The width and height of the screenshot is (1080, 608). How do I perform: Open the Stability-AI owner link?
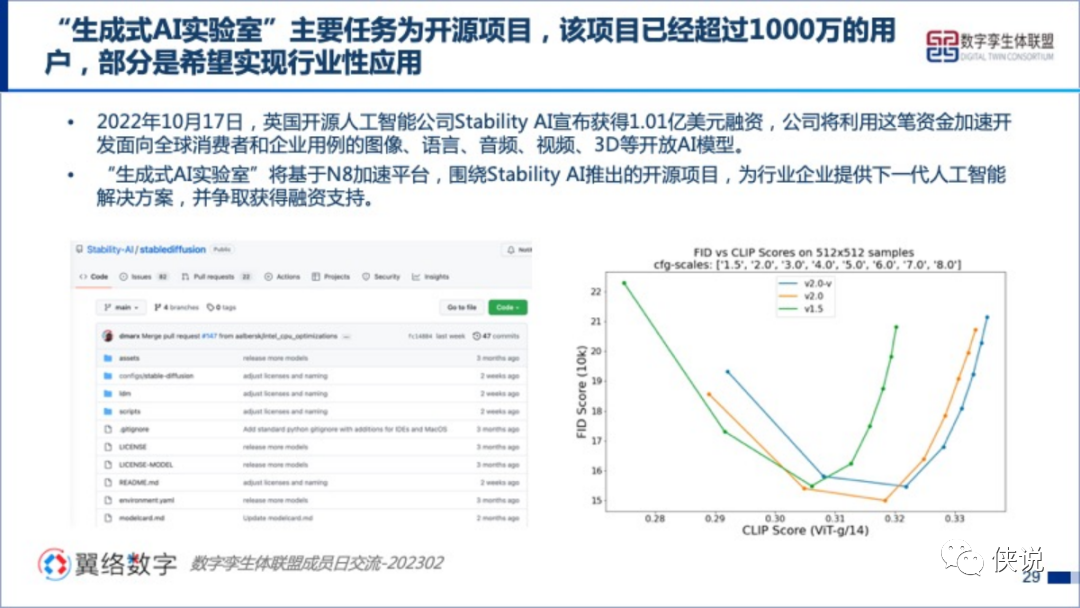110,249
